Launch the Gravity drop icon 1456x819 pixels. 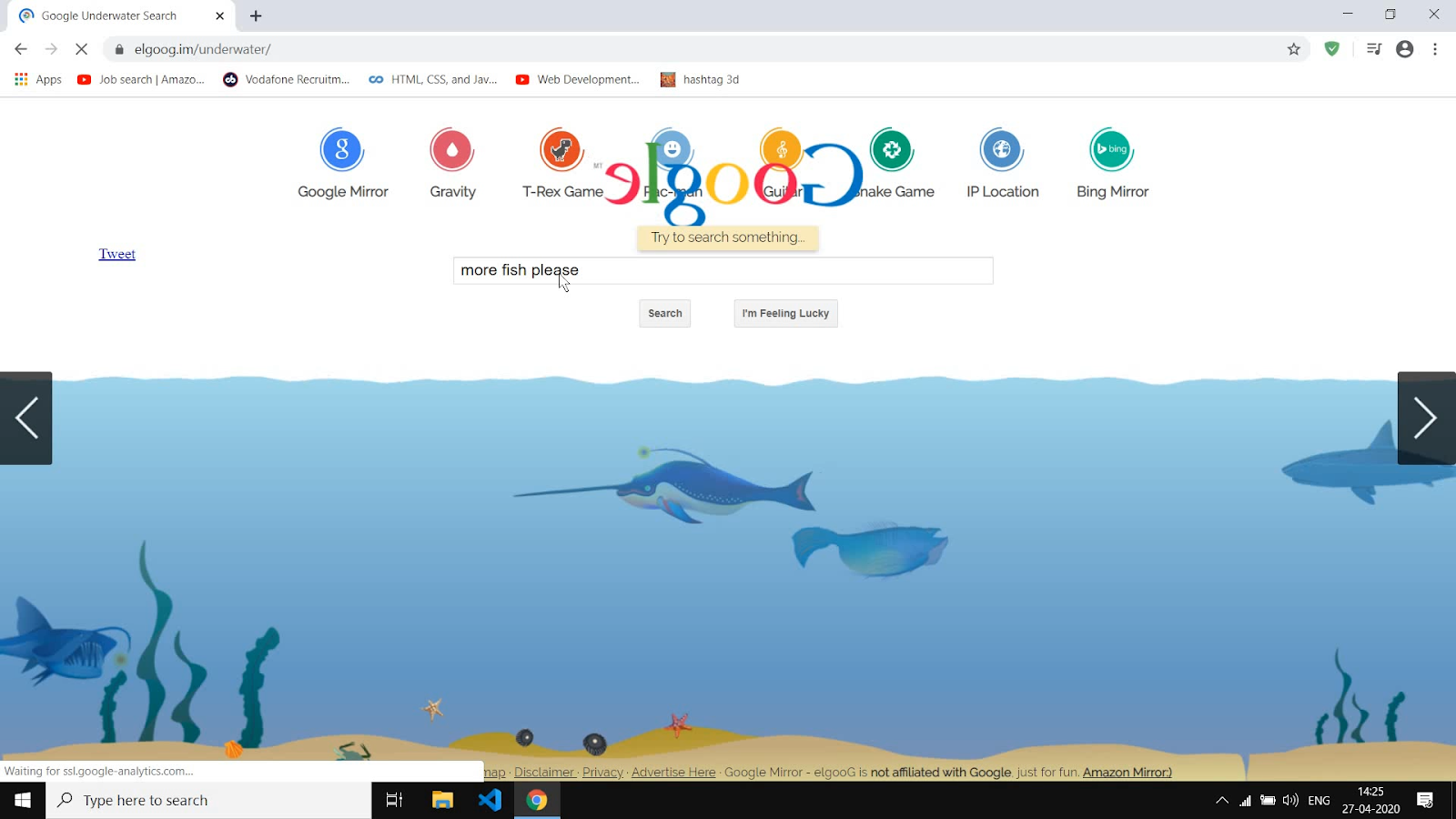point(452,150)
